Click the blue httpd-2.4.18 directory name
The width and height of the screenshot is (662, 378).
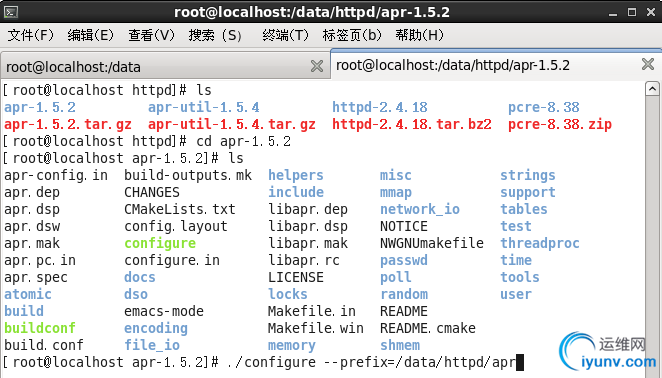tap(380, 107)
